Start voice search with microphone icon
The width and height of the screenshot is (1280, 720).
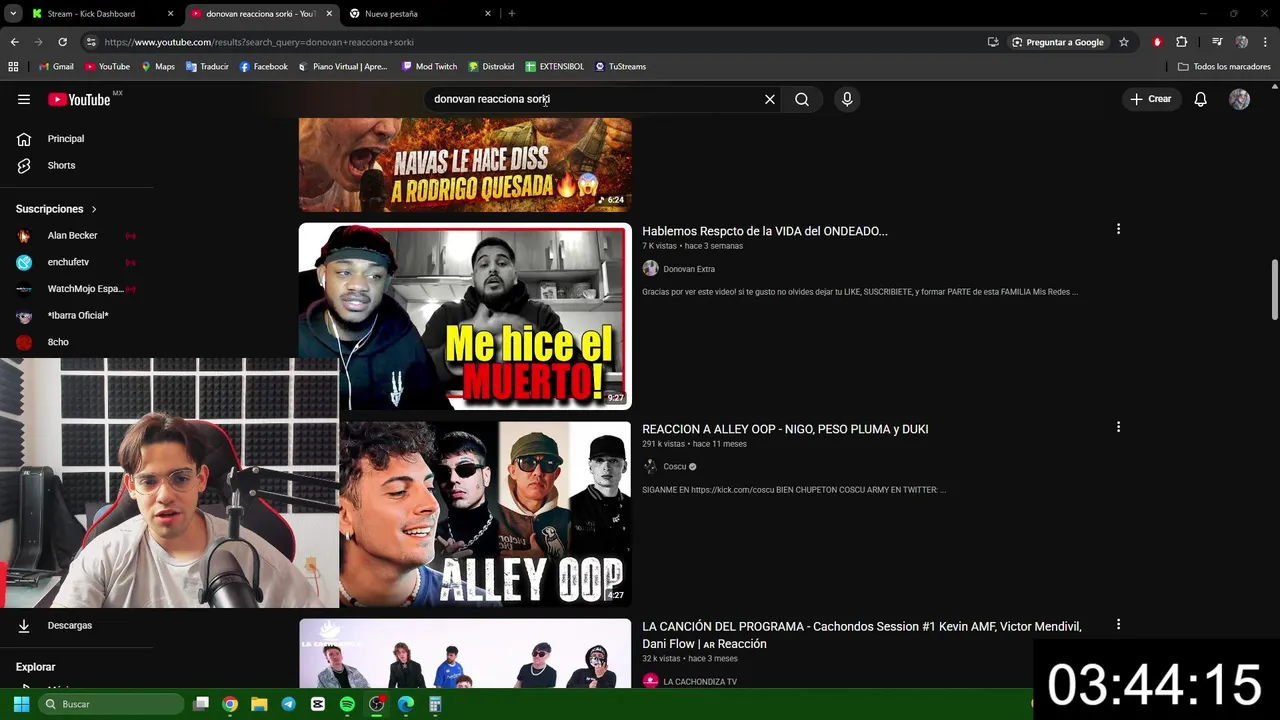point(847,99)
